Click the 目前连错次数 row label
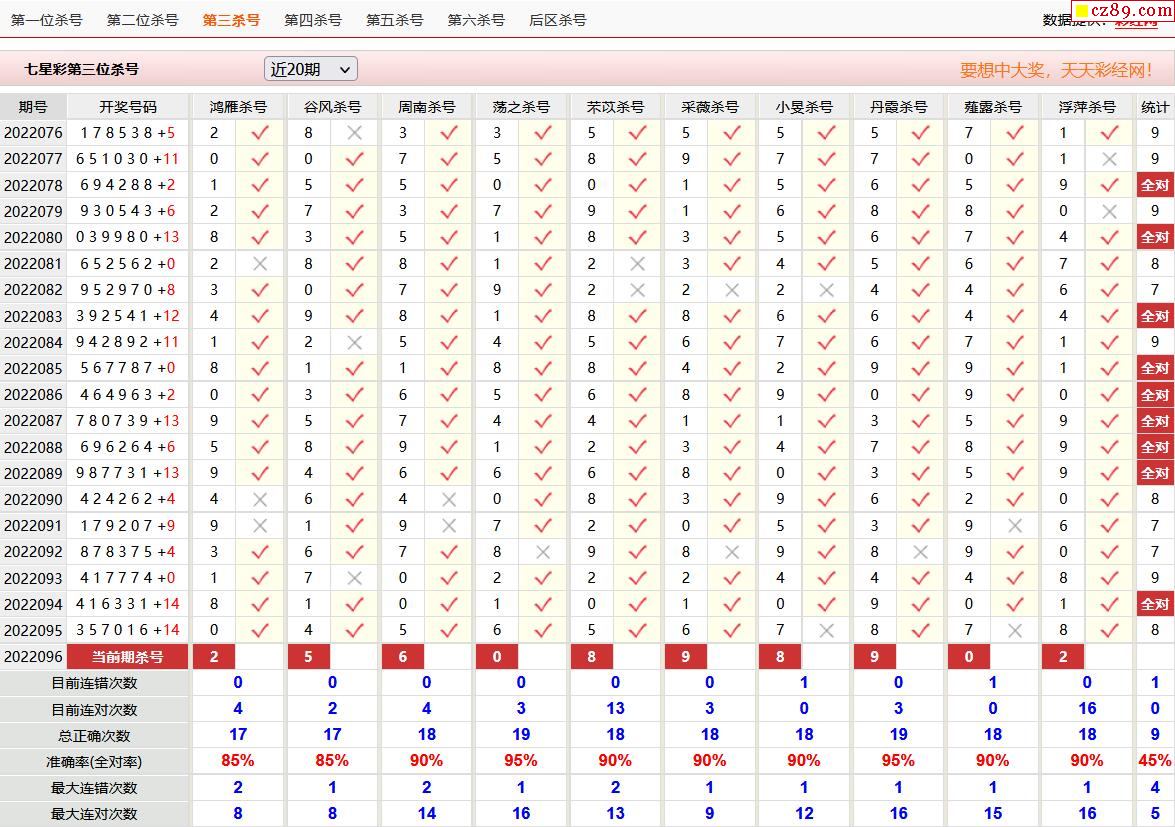This screenshot has width=1175, height=827. pos(94,683)
